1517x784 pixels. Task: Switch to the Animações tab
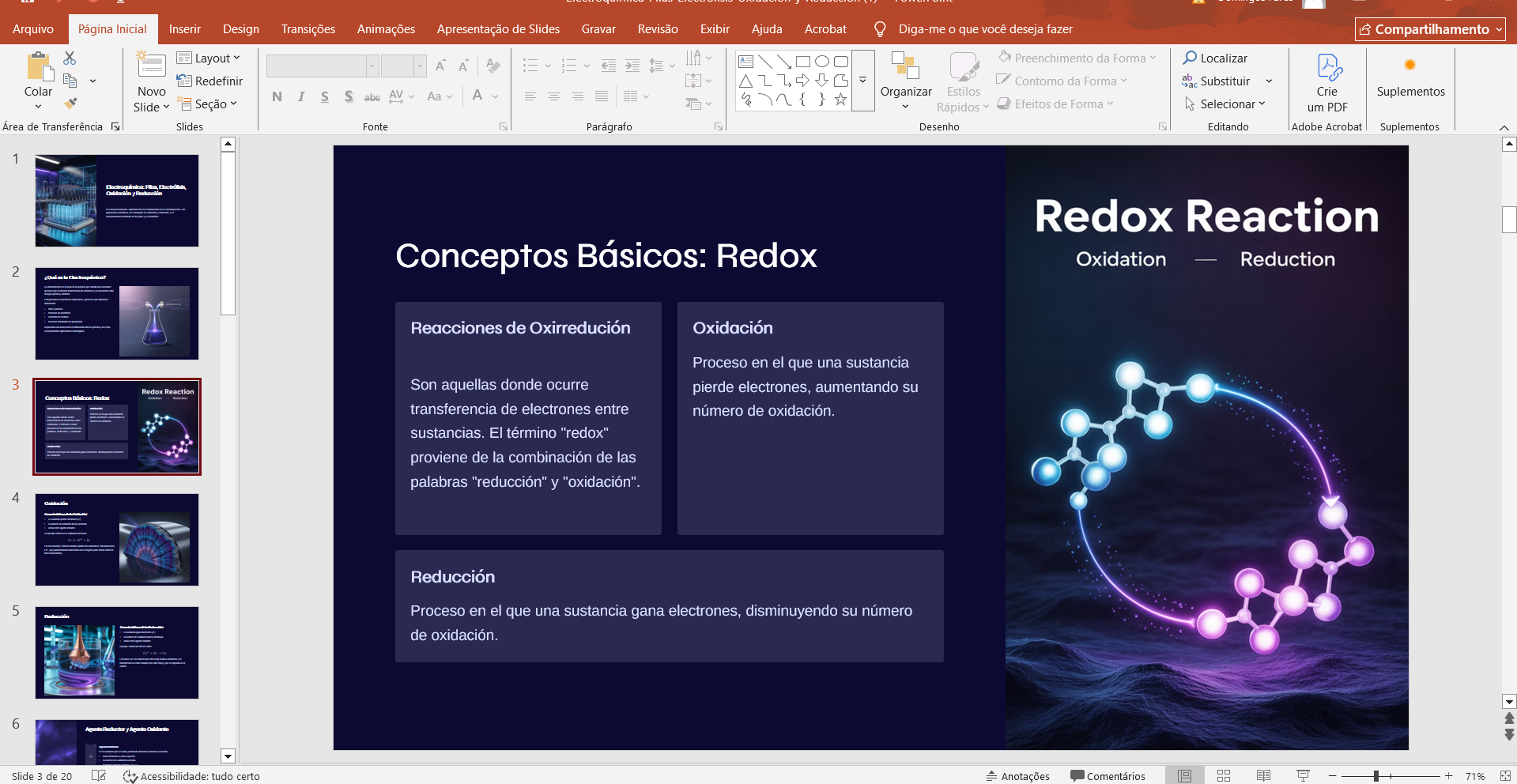click(386, 29)
